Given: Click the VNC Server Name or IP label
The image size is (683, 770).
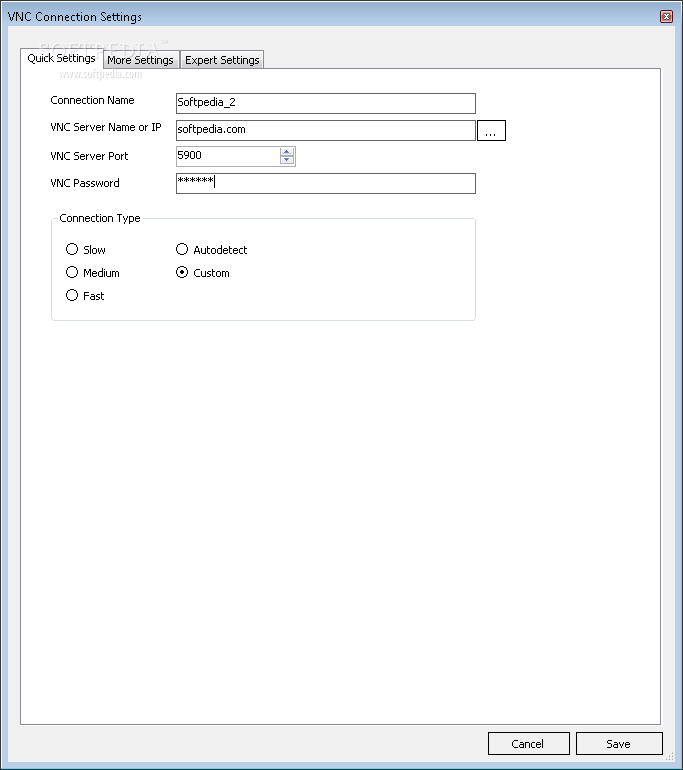Looking at the screenshot, I should pyautogui.click(x=106, y=127).
